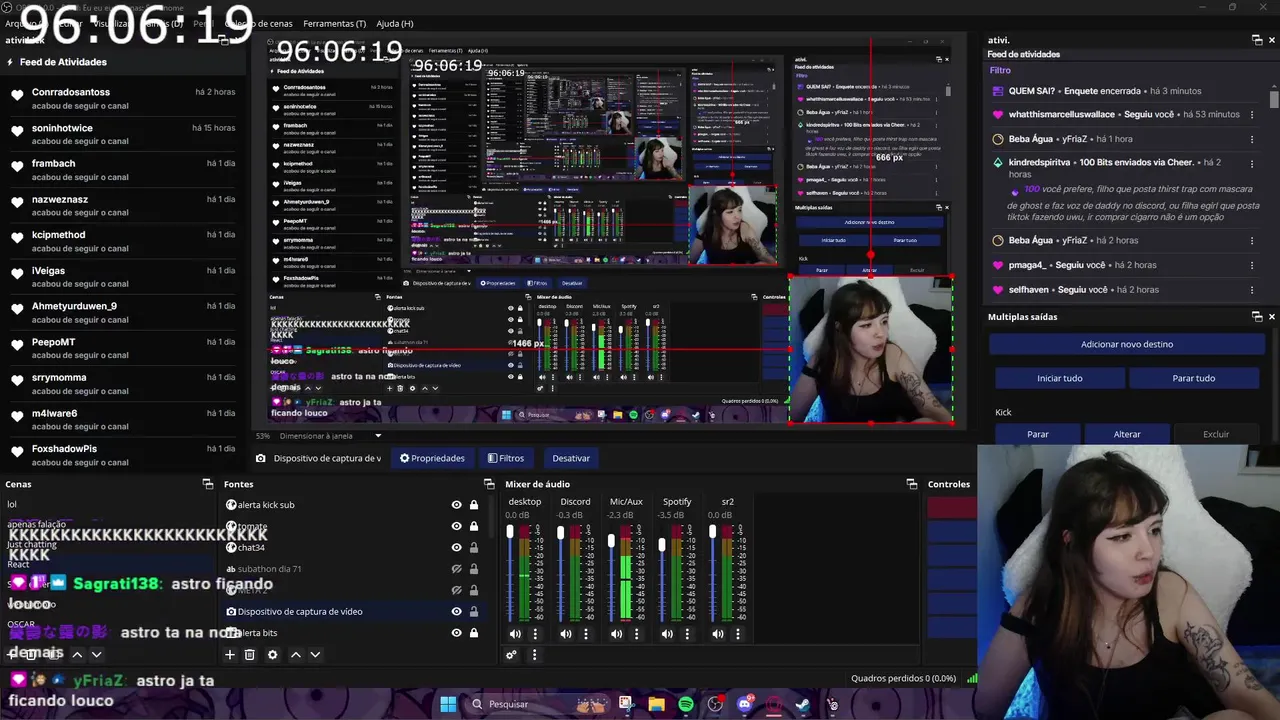Hide the alerta kick sub source
The image size is (1280, 720).
[457, 505]
